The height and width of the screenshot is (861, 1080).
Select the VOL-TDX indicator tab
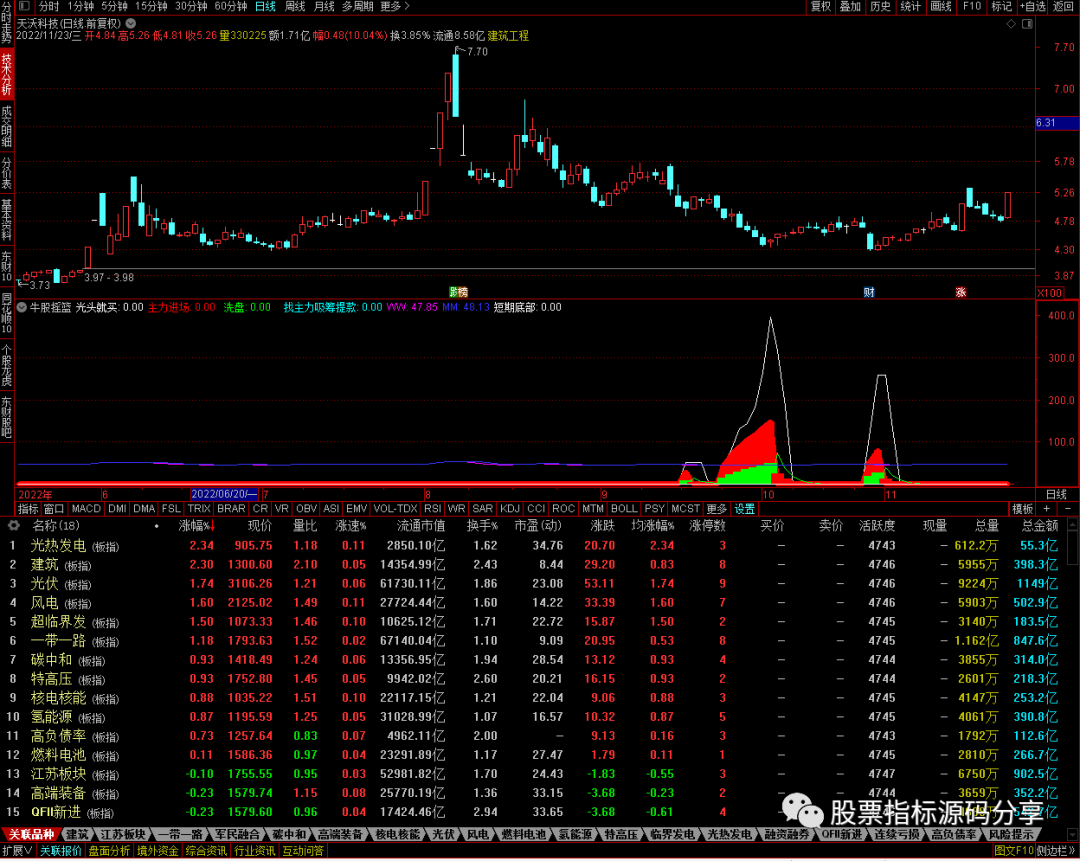click(395, 508)
